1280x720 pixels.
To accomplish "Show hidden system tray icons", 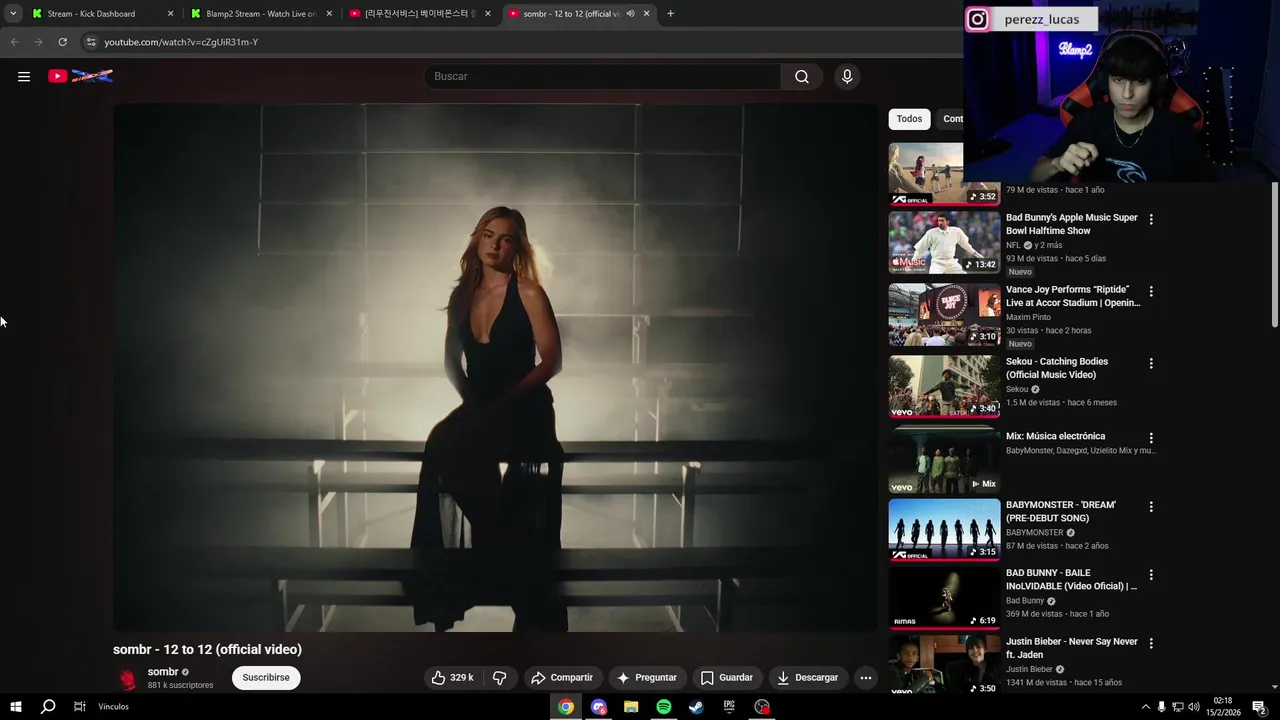I will (1145, 707).
